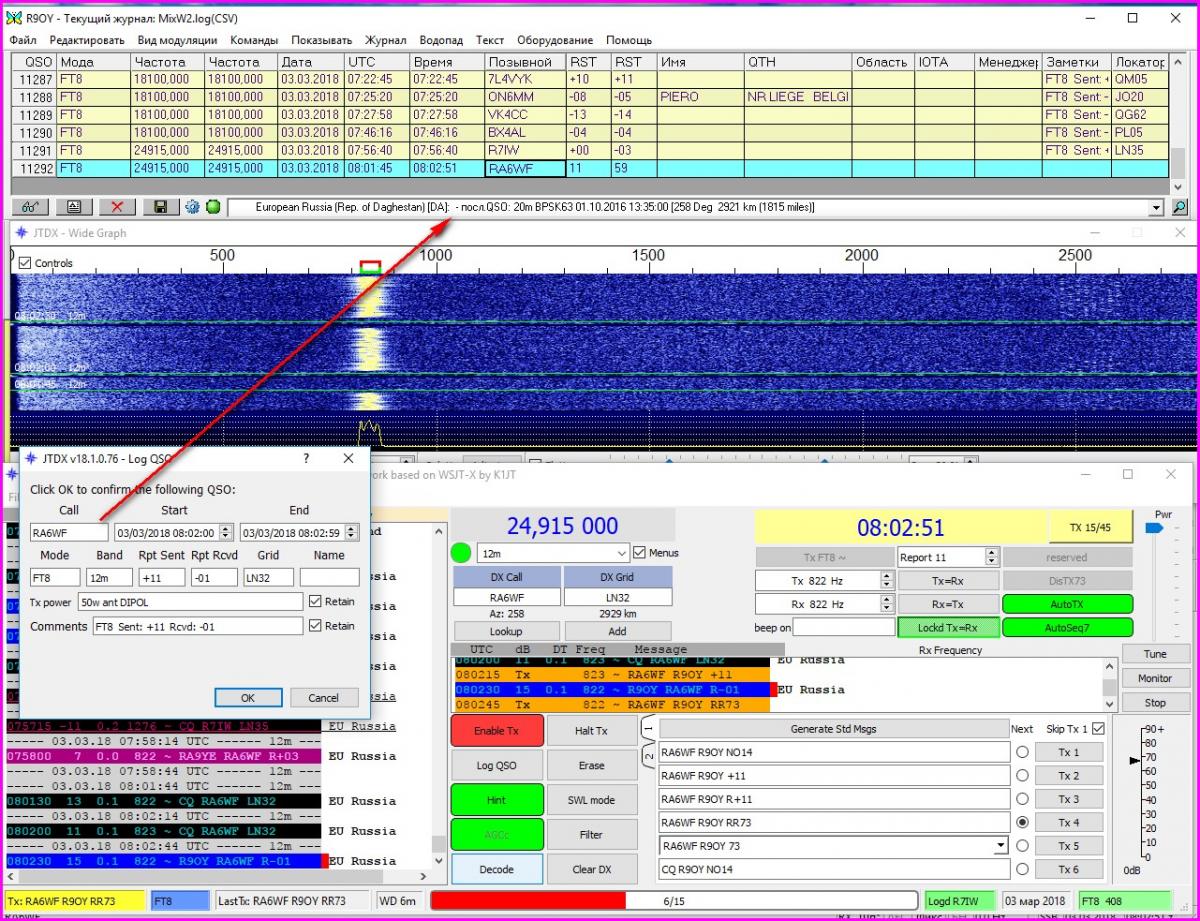Uncheck the Menus checkbox
Screen dimensions: 1200x921
[640, 552]
